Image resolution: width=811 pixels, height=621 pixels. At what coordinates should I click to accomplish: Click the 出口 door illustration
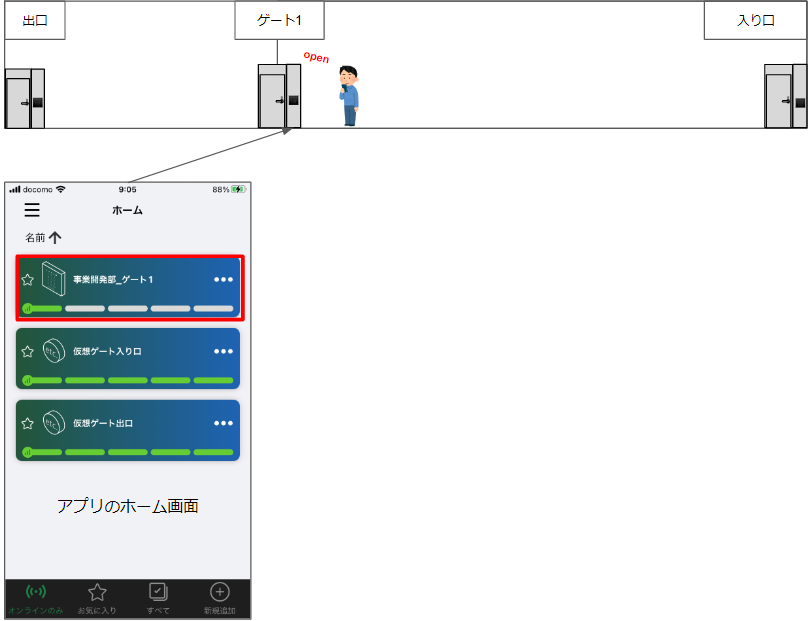point(25,98)
